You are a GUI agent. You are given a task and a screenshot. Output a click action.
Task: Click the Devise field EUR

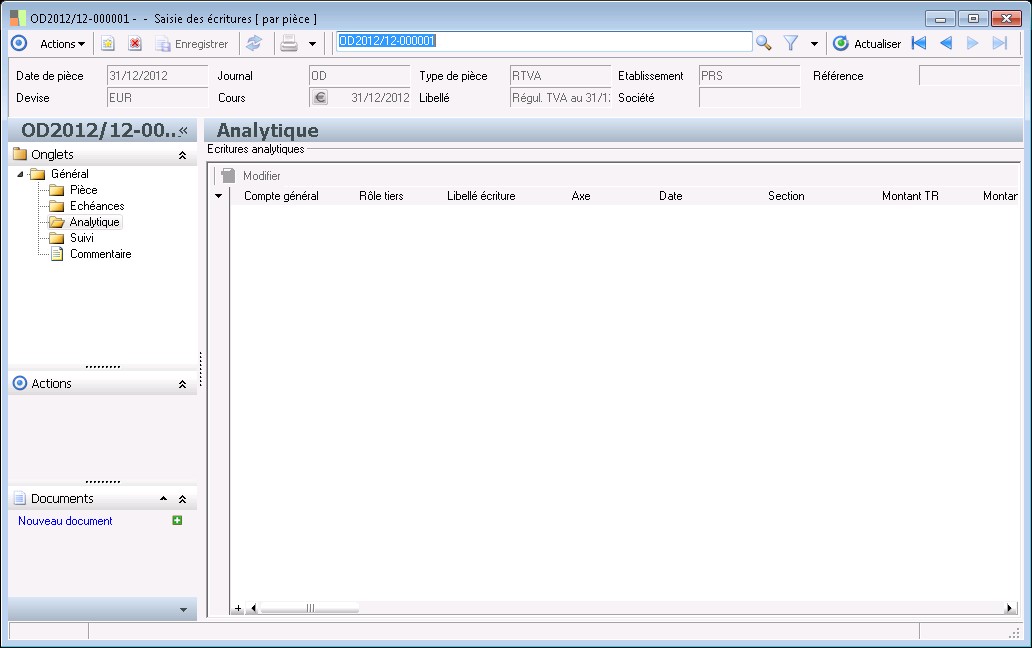pyautogui.click(x=157, y=98)
